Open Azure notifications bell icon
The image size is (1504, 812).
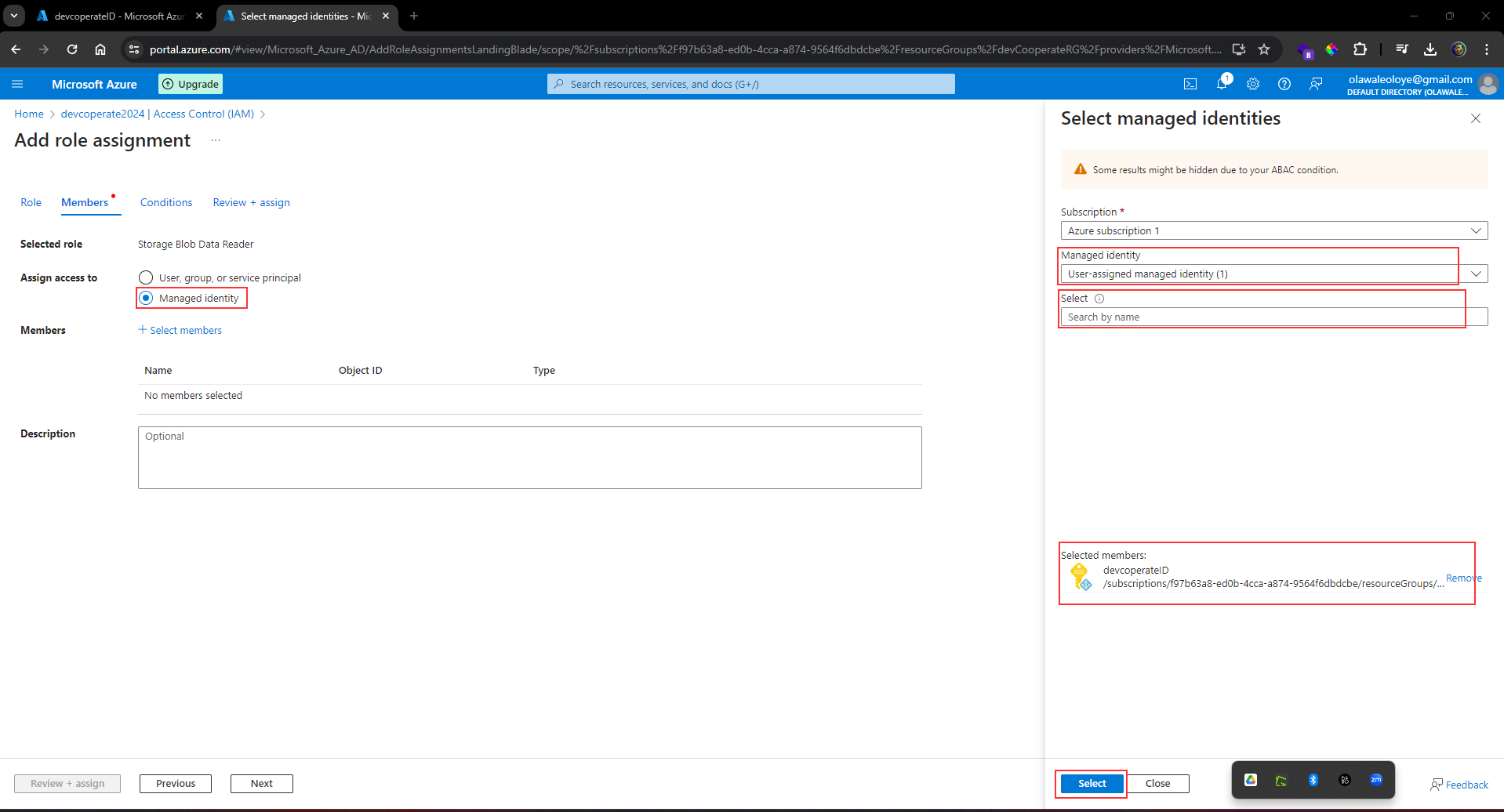(1221, 84)
